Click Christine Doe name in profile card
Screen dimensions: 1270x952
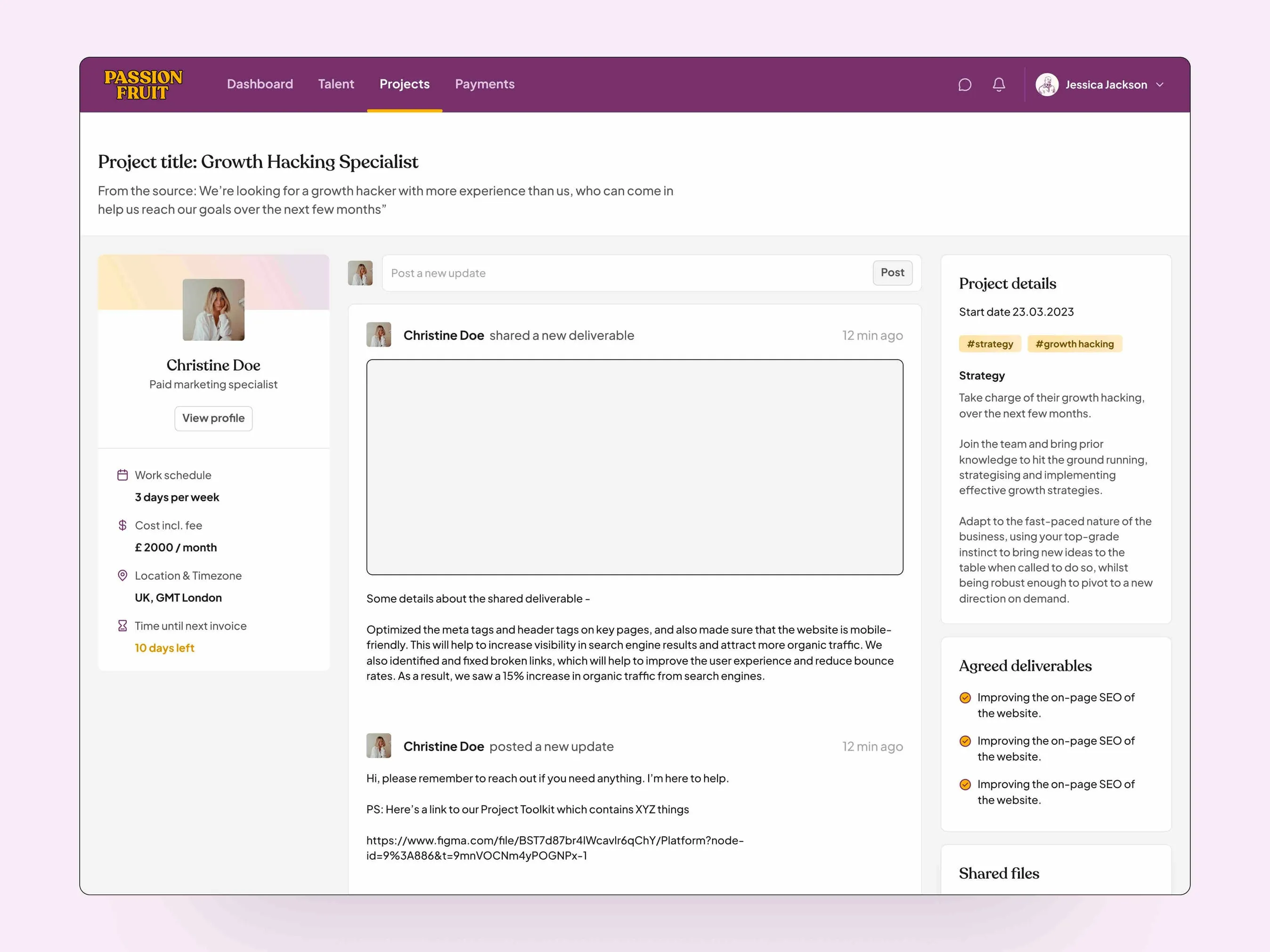(213, 365)
